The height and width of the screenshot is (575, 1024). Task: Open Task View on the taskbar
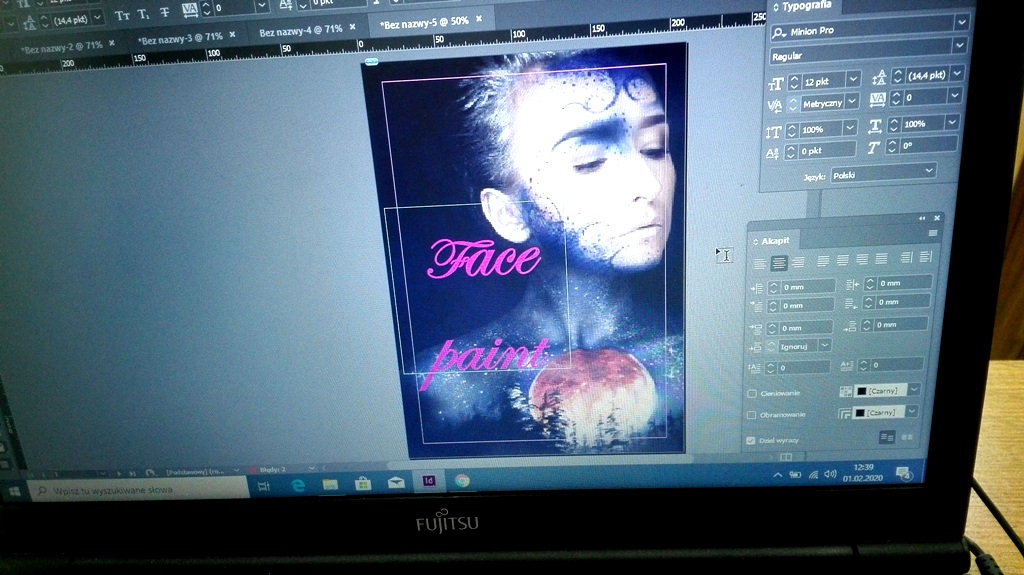coord(264,486)
